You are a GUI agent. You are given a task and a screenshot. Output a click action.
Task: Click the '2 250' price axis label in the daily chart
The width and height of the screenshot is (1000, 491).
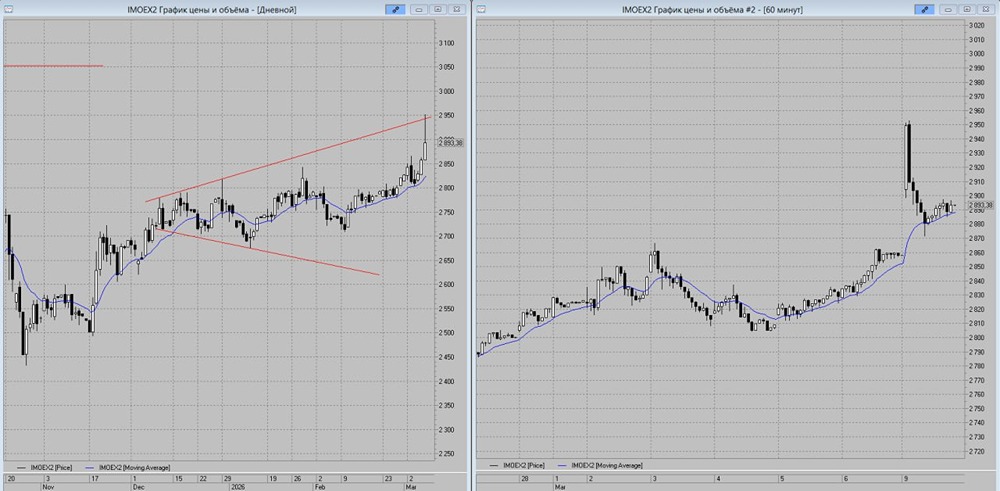click(446, 454)
